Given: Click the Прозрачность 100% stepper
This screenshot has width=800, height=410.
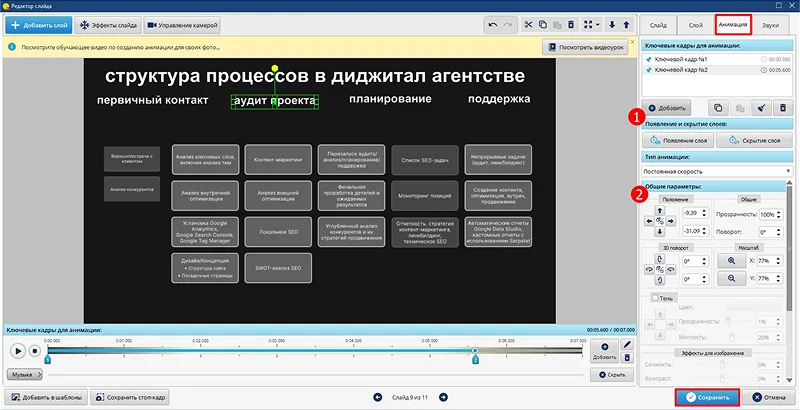Looking at the screenshot, I should [770, 215].
